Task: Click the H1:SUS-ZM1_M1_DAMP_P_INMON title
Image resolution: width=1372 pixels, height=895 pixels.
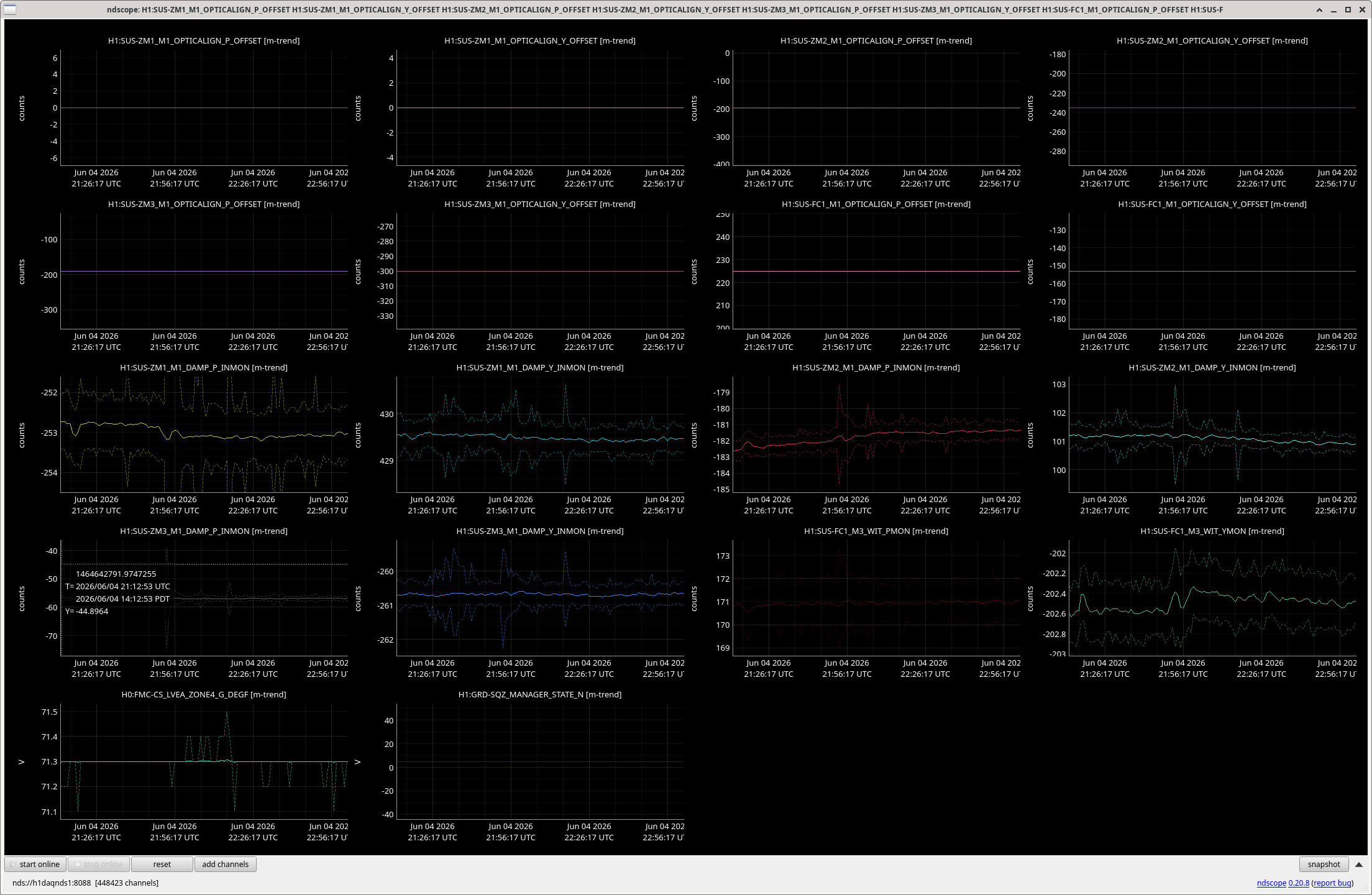Action: point(204,367)
